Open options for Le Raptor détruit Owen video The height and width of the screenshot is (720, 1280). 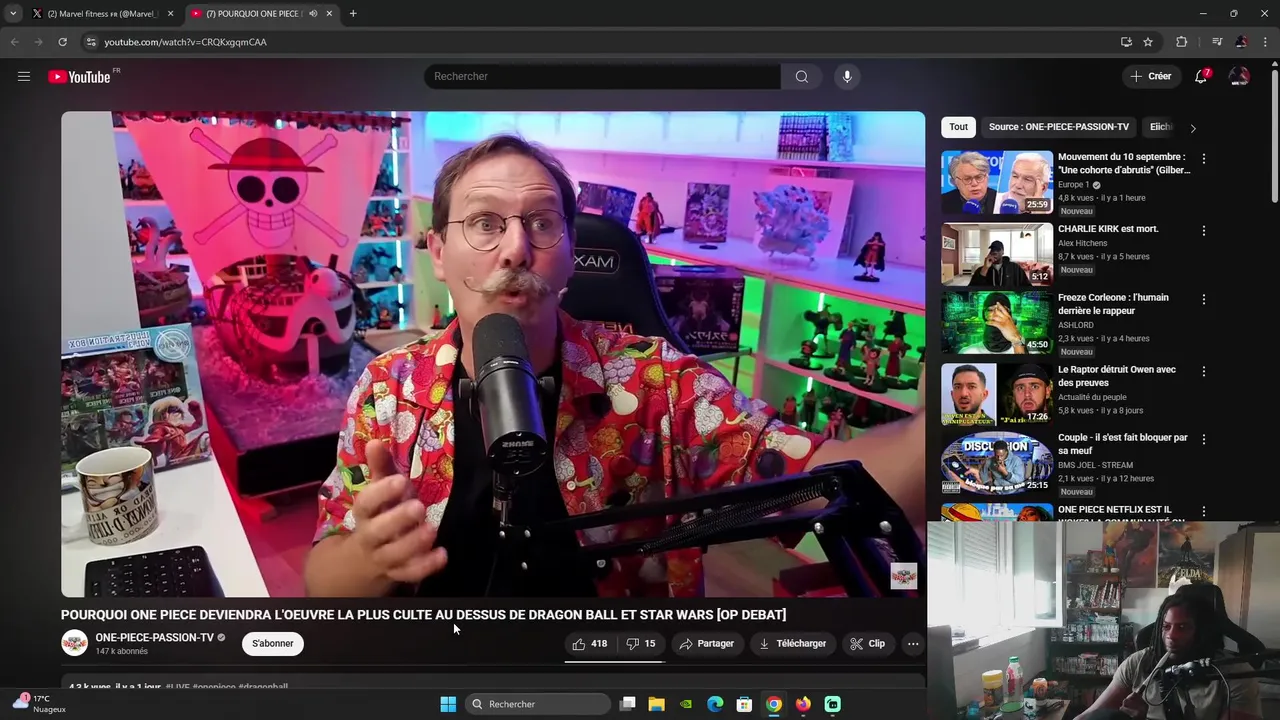[x=1204, y=371]
